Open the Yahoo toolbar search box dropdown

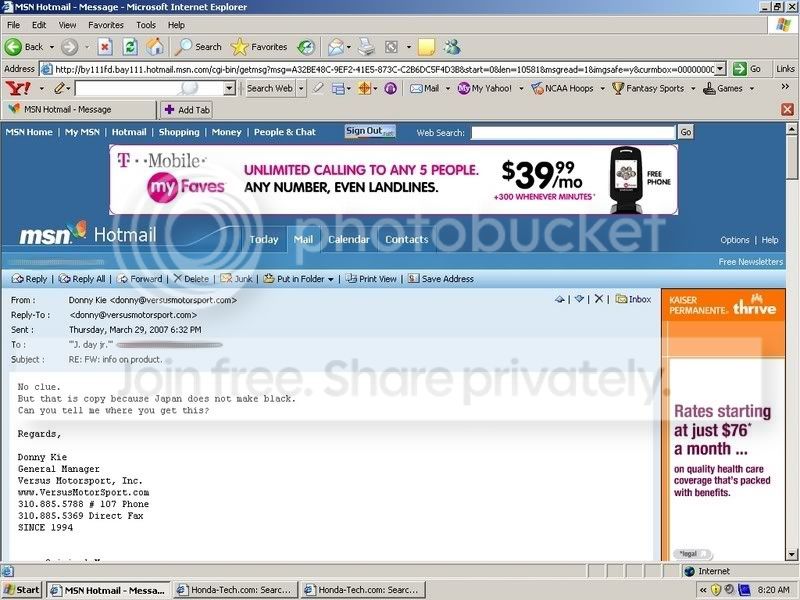pos(229,89)
